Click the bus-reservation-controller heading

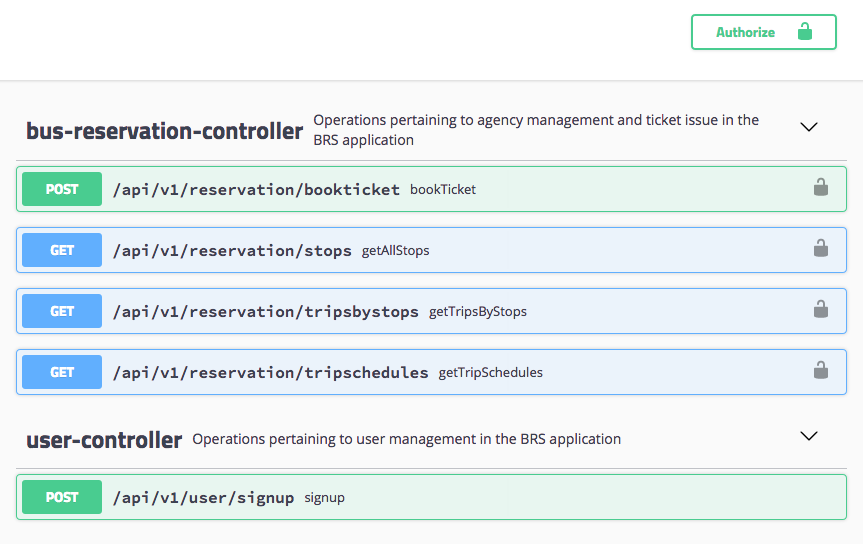[x=164, y=131]
